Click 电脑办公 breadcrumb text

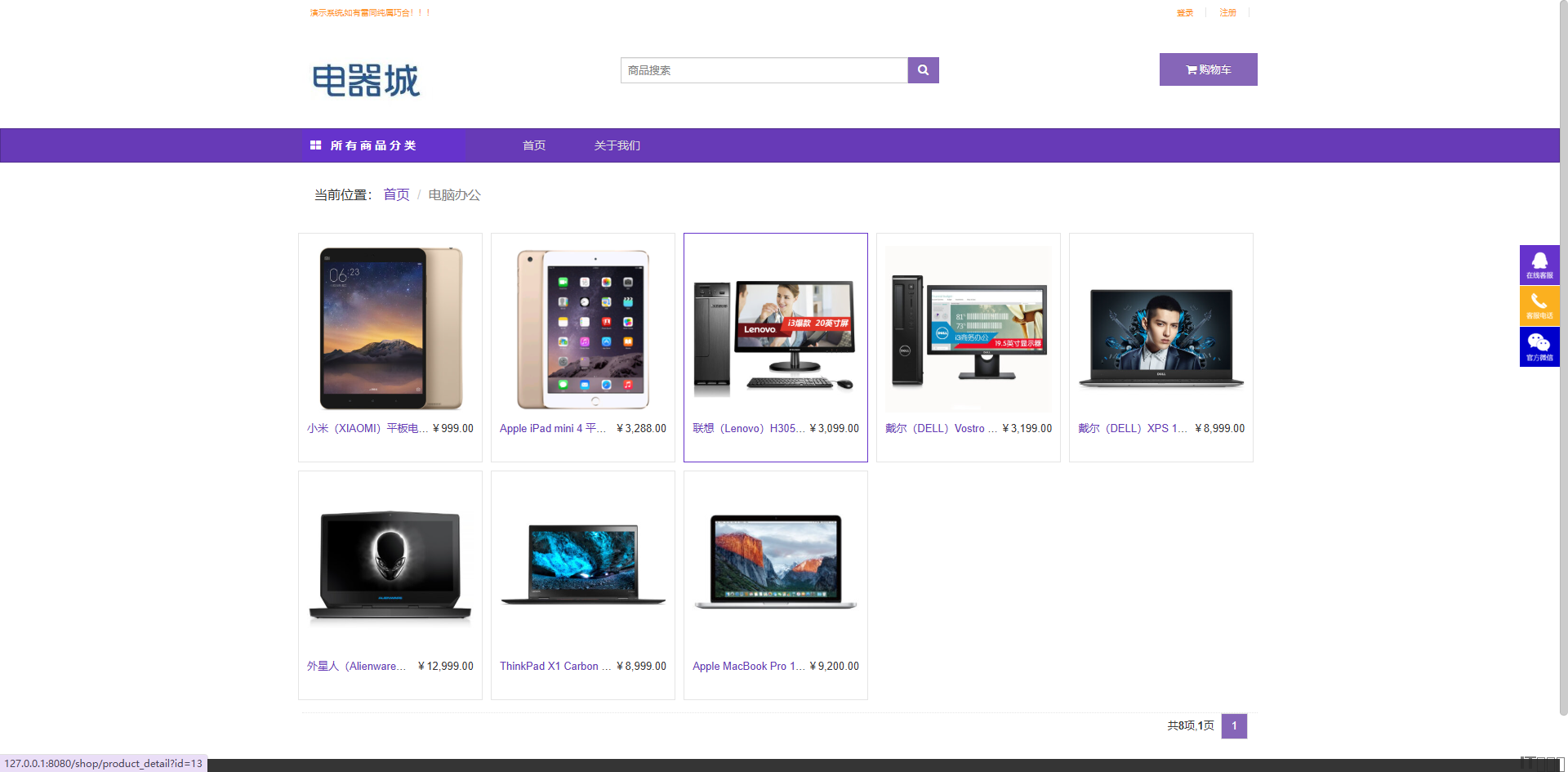[x=454, y=194]
